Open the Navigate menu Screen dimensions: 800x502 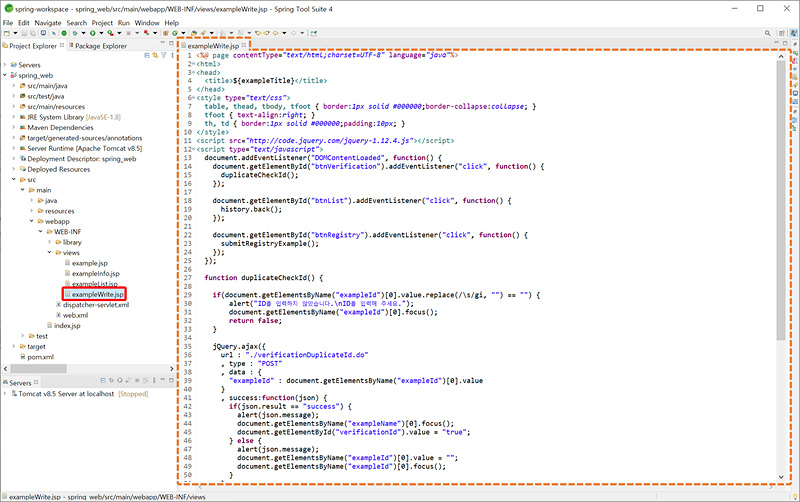(x=48, y=23)
